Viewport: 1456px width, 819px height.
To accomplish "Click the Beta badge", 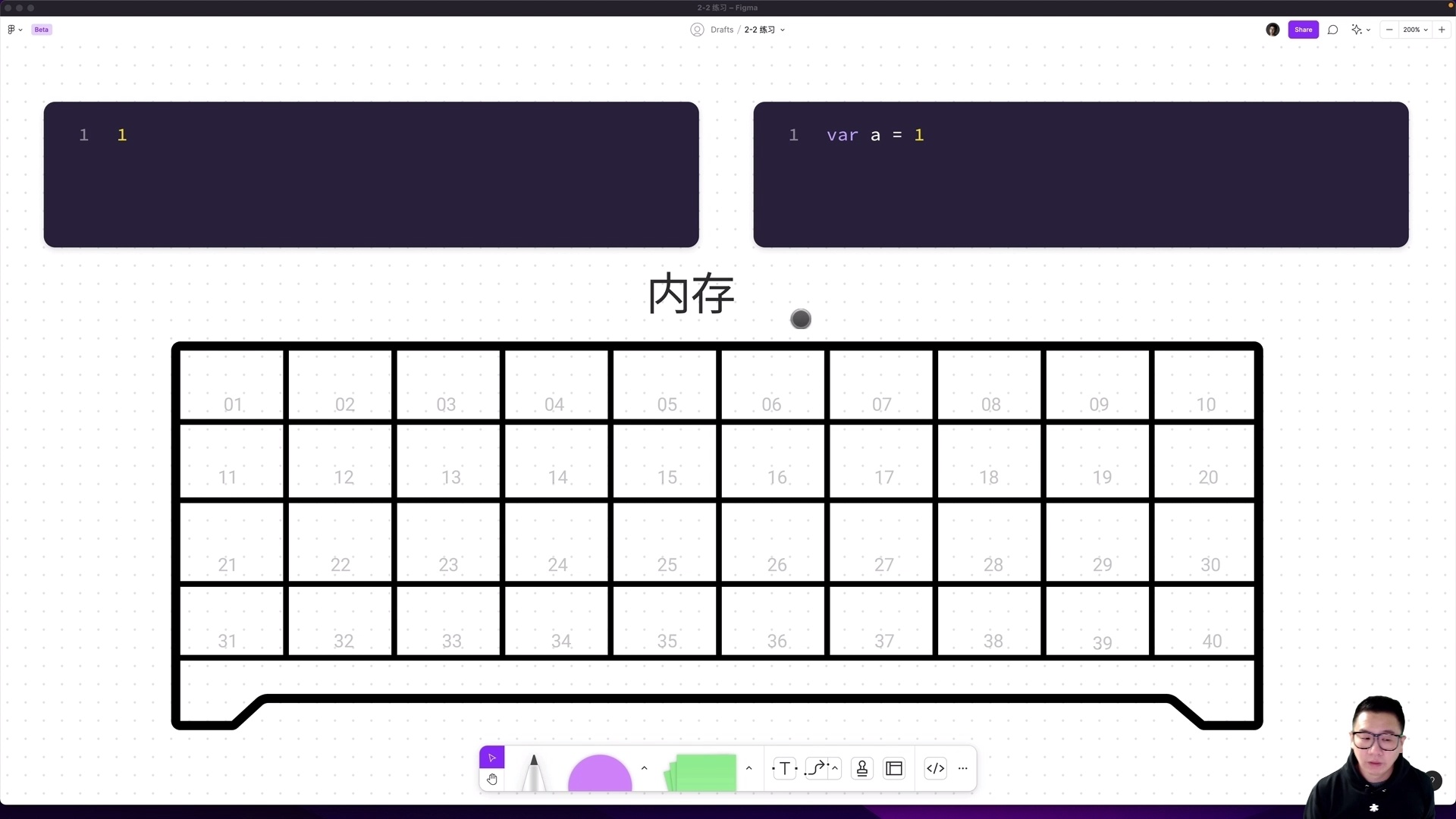I will [42, 30].
